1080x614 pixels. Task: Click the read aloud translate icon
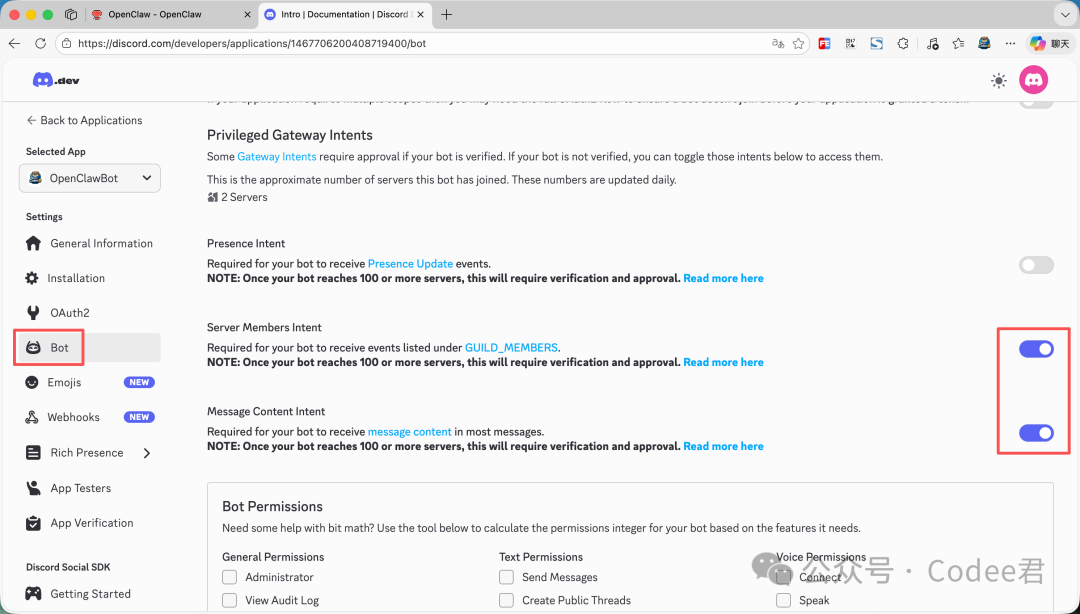(x=778, y=43)
